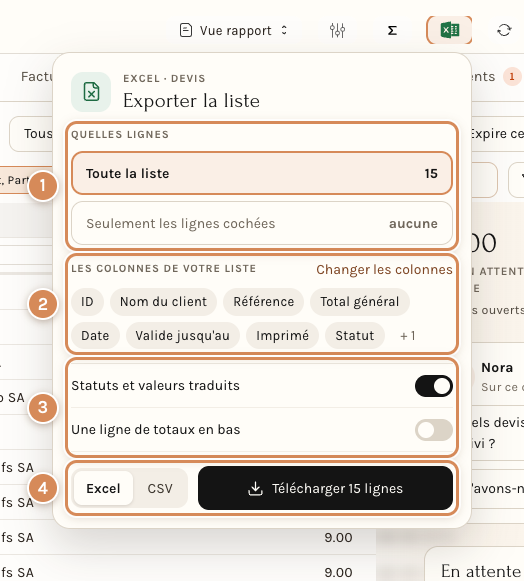The height and width of the screenshot is (581, 524).
Task: Click the Nora name in side panel
Action: [497, 368]
